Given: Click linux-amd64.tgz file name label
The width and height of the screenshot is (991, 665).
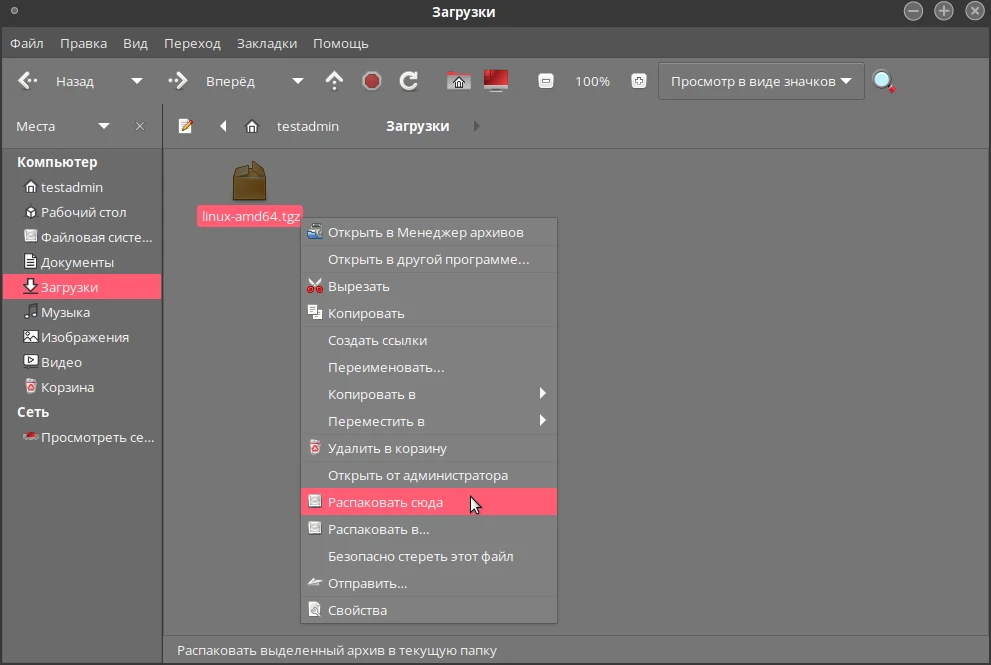Looking at the screenshot, I should click(250, 216).
